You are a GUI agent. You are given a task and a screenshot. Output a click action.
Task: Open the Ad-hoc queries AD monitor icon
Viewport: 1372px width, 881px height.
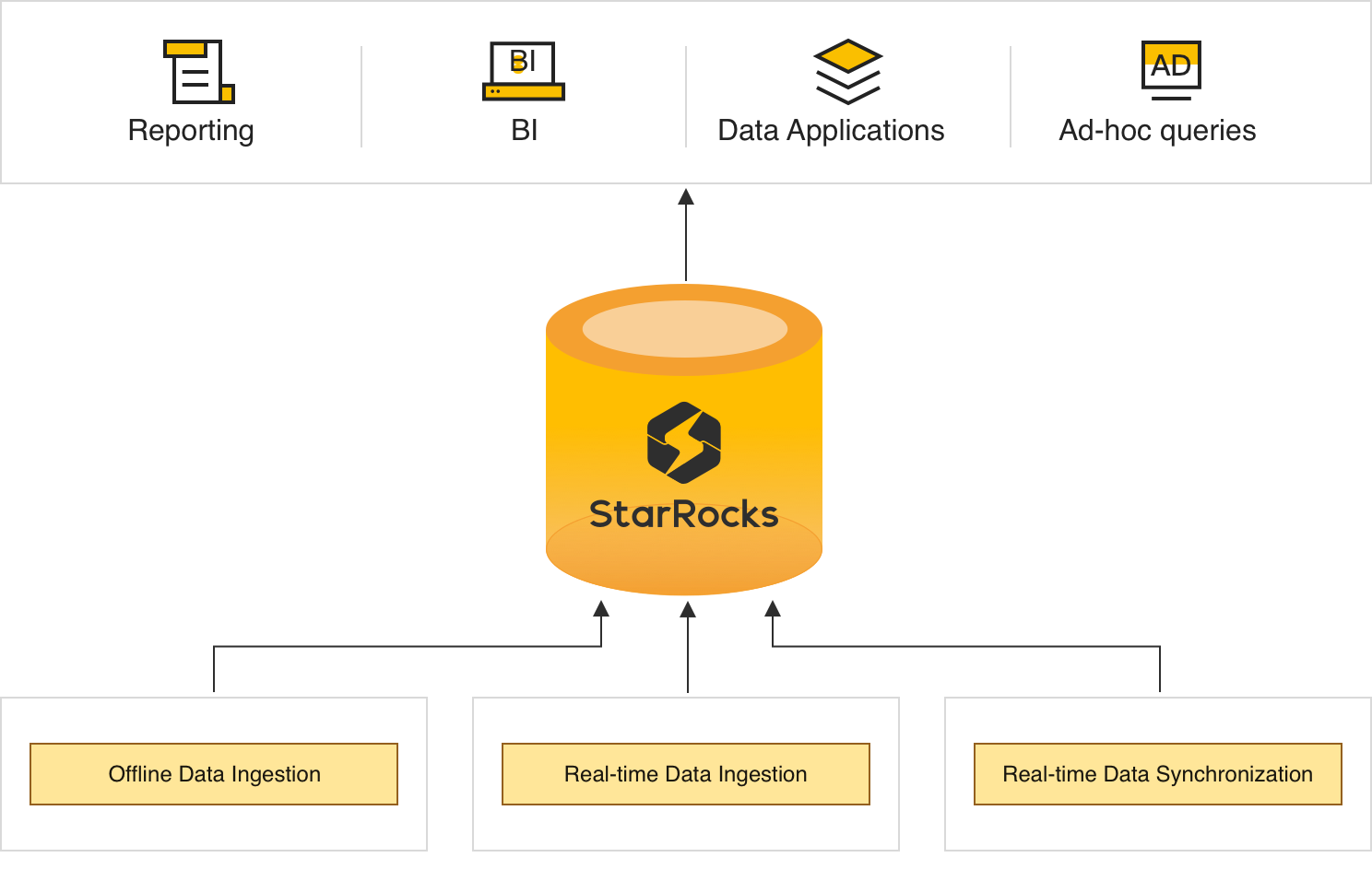coord(1171,70)
